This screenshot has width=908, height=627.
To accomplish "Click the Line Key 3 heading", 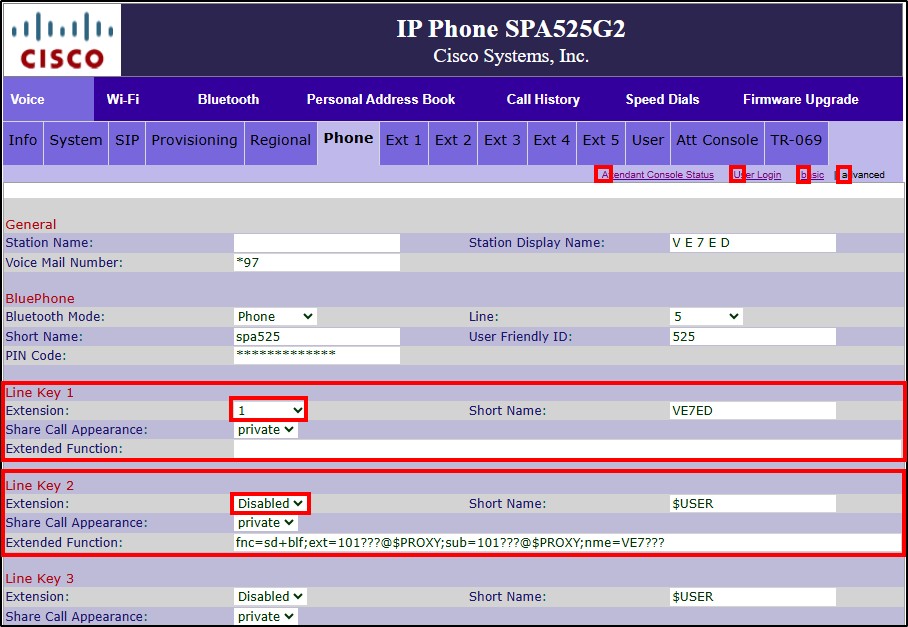I will 39,578.
